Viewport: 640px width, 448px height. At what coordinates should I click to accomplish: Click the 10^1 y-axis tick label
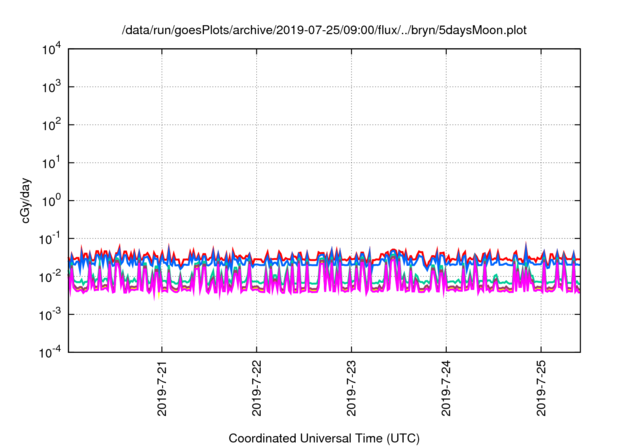(x=51, y=163)
